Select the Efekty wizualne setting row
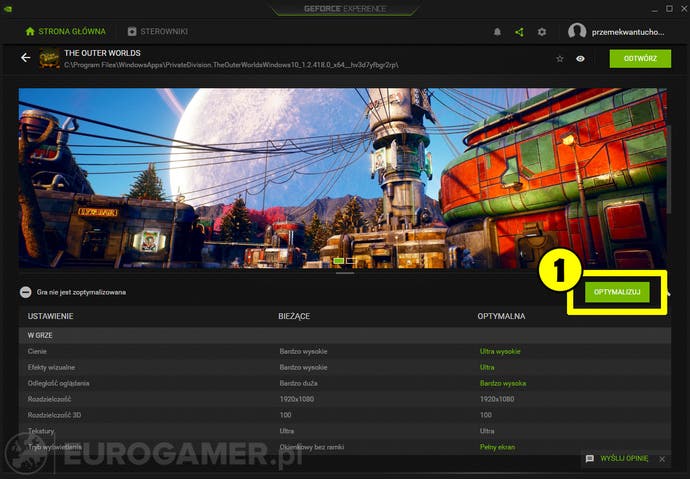The image size is (690, 479). [345, 367]
